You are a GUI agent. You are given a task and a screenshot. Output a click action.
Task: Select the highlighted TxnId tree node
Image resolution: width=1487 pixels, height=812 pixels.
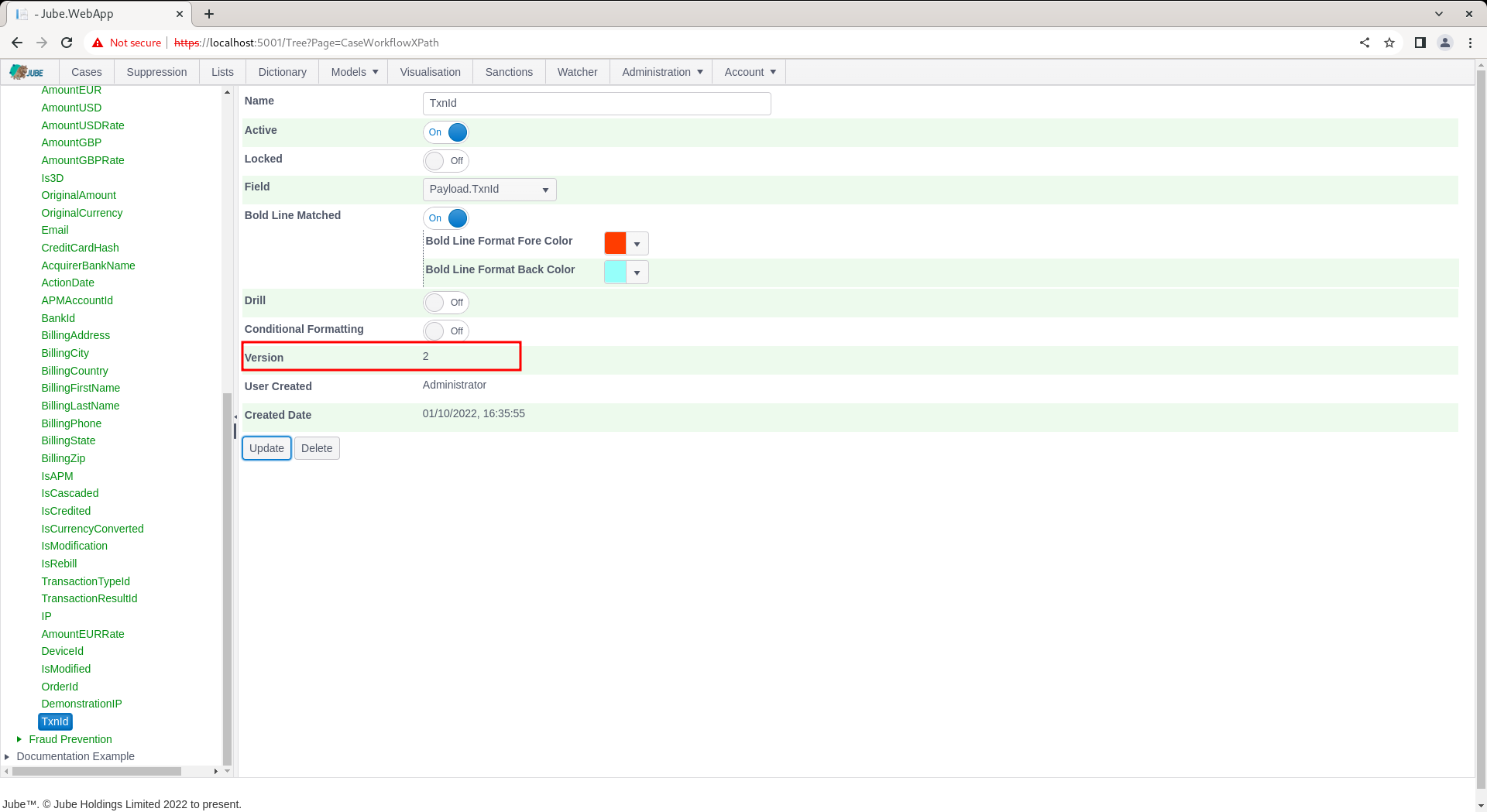(x=55, y=721)
